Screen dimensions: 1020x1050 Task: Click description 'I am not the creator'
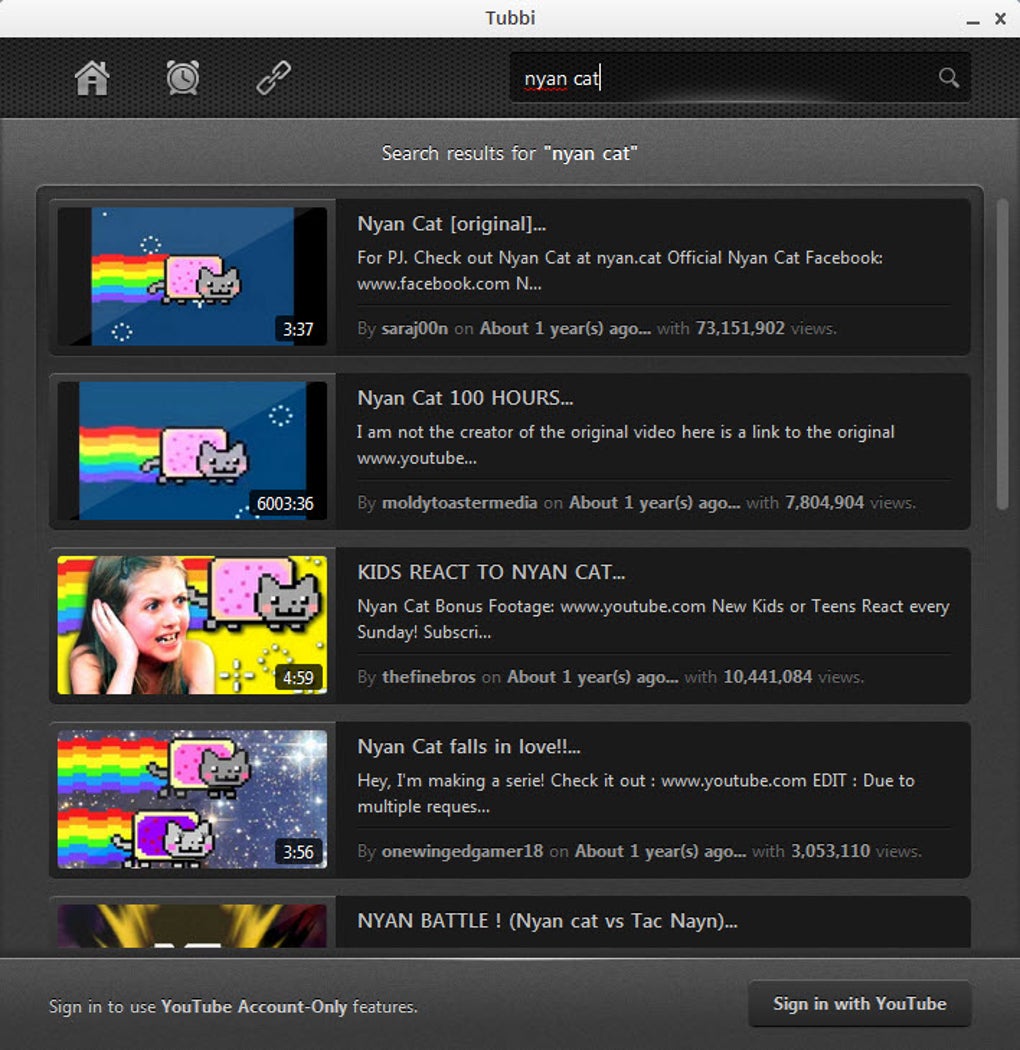(x=626, y=445)
